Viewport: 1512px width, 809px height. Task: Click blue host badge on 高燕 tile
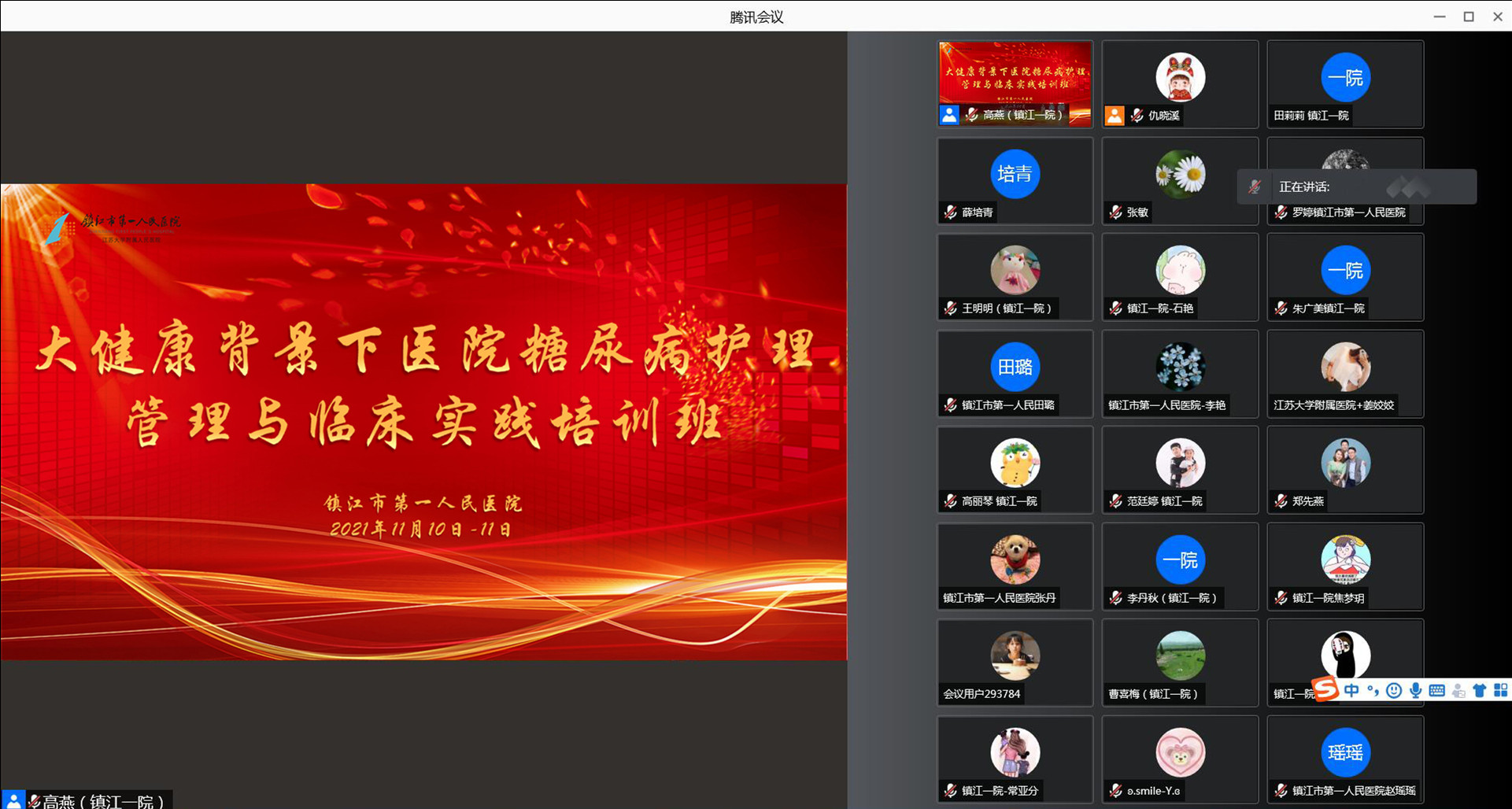(949, 115)
